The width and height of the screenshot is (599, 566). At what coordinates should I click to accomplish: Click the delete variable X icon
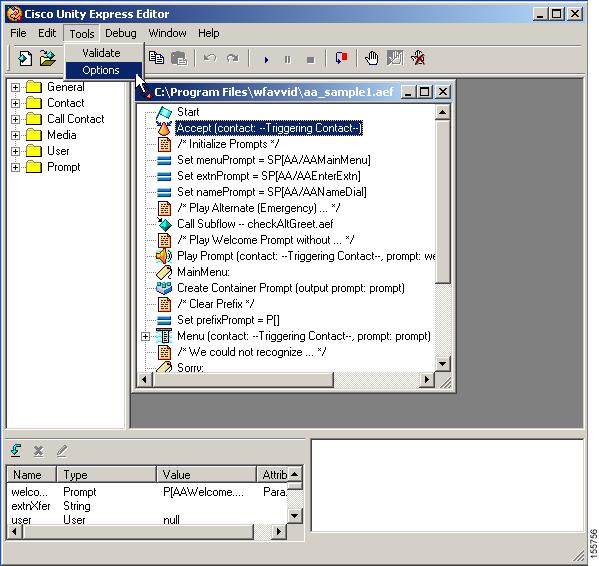38,451
